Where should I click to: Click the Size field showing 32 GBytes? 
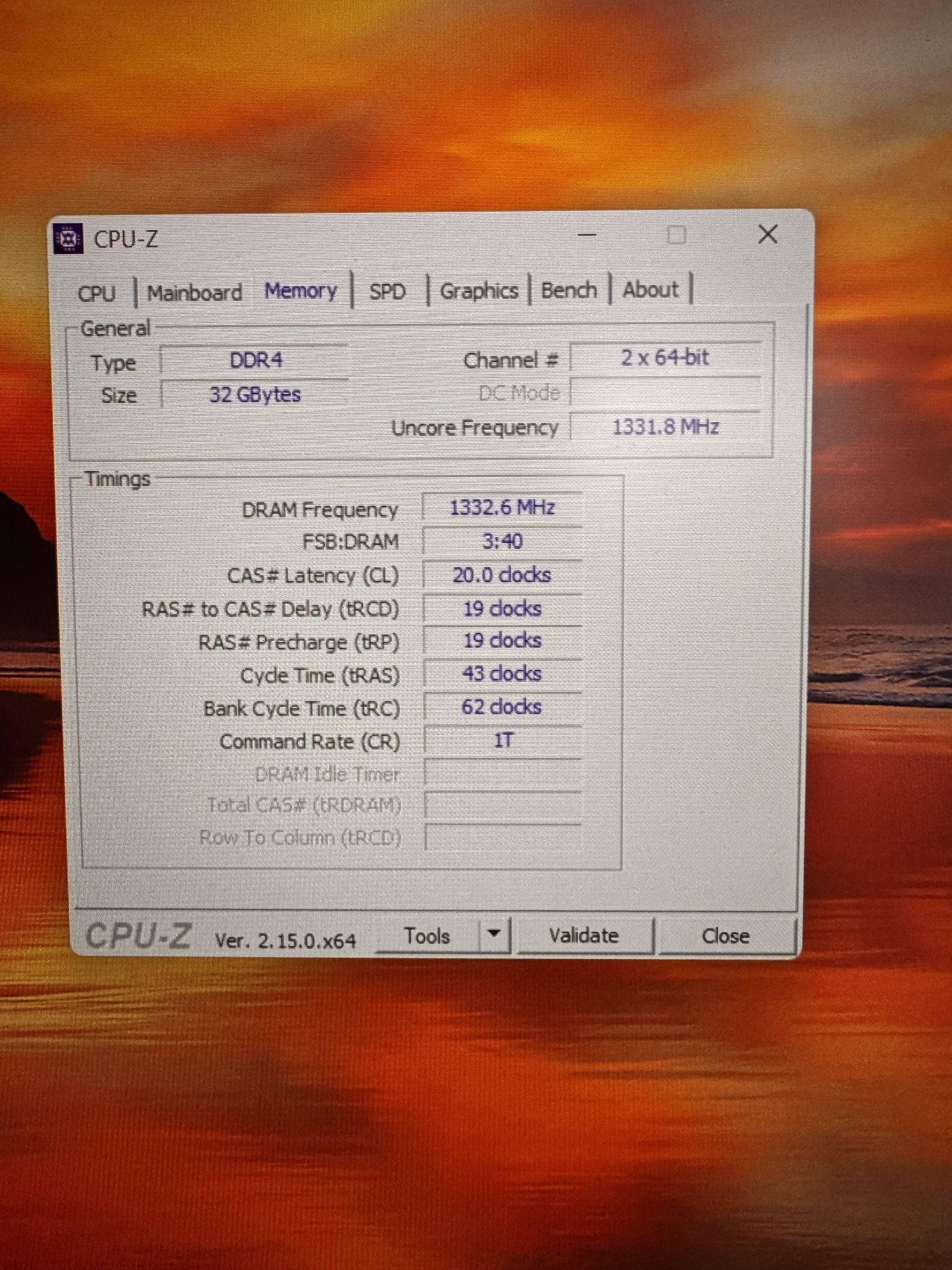coord(255,395)
